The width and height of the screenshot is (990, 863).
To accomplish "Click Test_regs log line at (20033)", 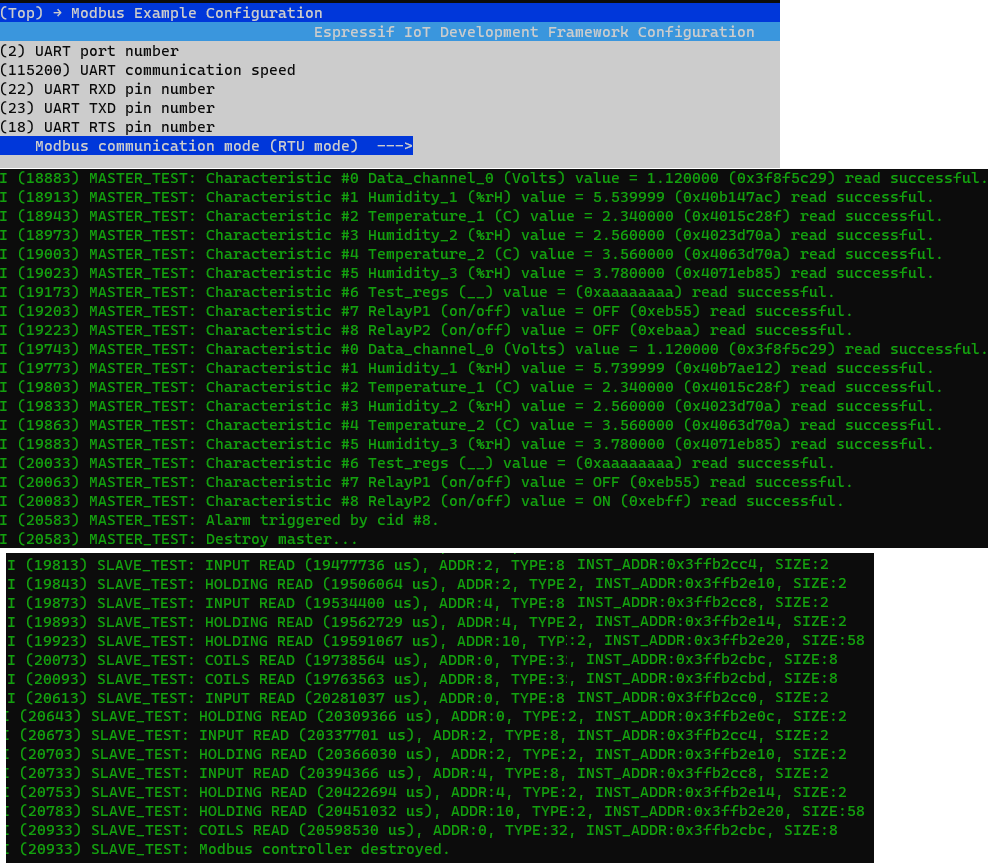I will click(x=417, y=463).
